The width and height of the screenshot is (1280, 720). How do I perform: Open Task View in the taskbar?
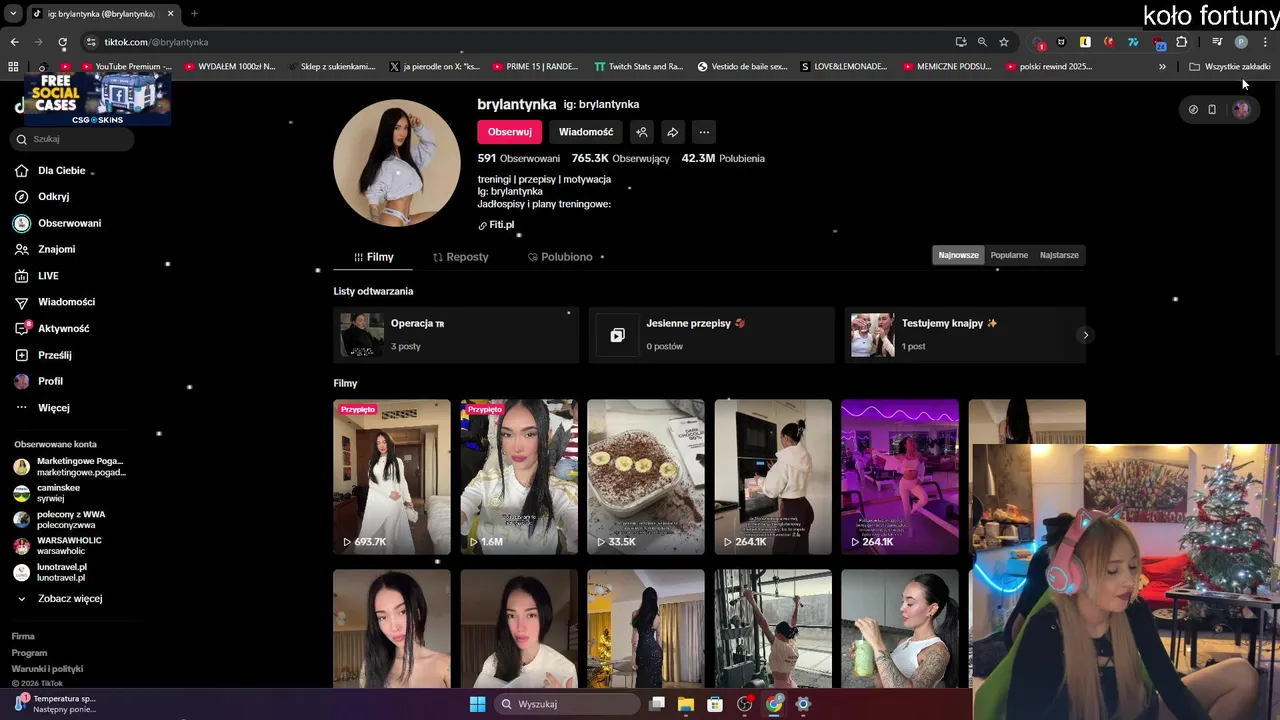click(x=657, y=704)
